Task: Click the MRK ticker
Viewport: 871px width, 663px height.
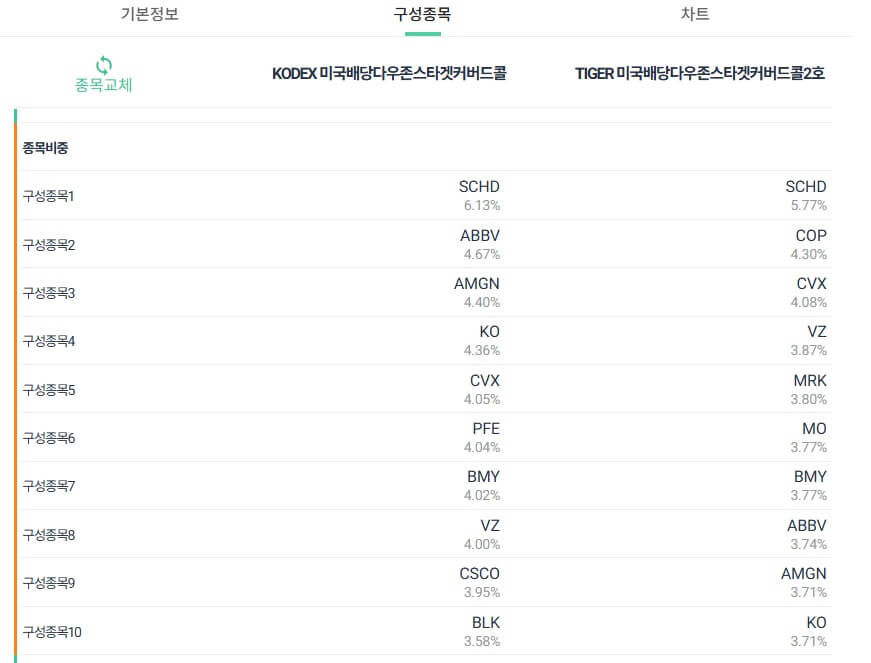Action: (x=810, y=380)
